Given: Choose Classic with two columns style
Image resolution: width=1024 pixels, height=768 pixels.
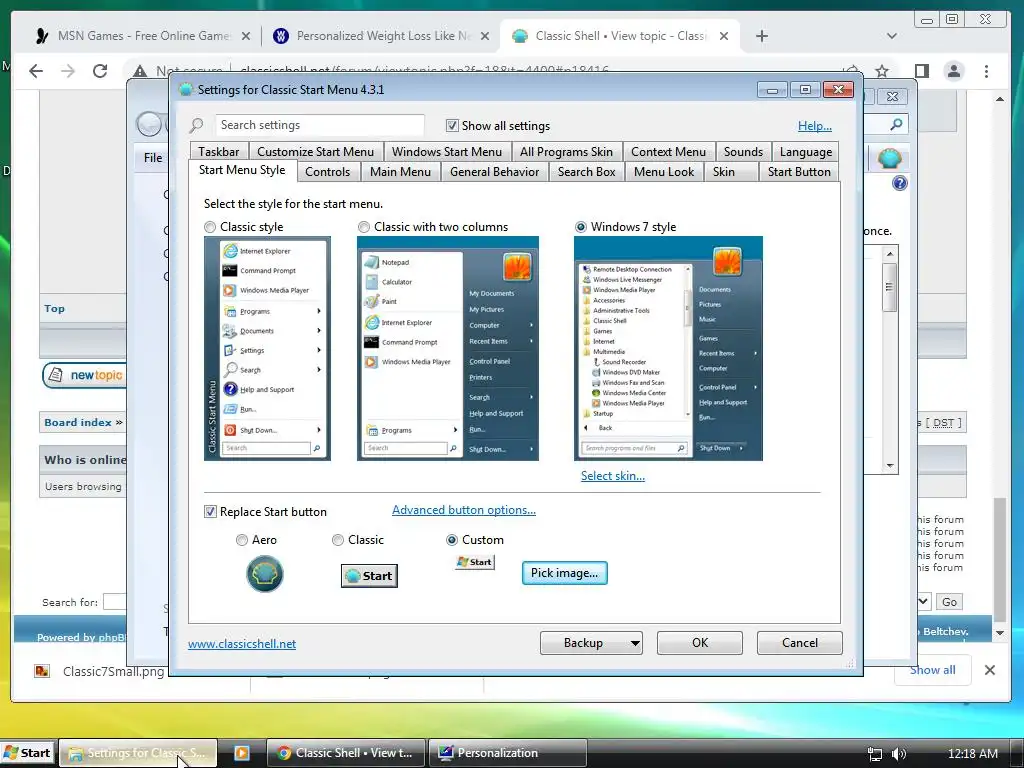Looking at the screenshot, I should pos(364,227).
